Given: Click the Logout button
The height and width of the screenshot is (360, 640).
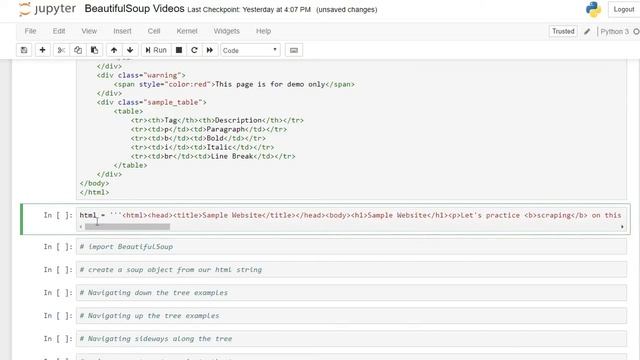Looking at the screenshot, I should pos(623,9).
